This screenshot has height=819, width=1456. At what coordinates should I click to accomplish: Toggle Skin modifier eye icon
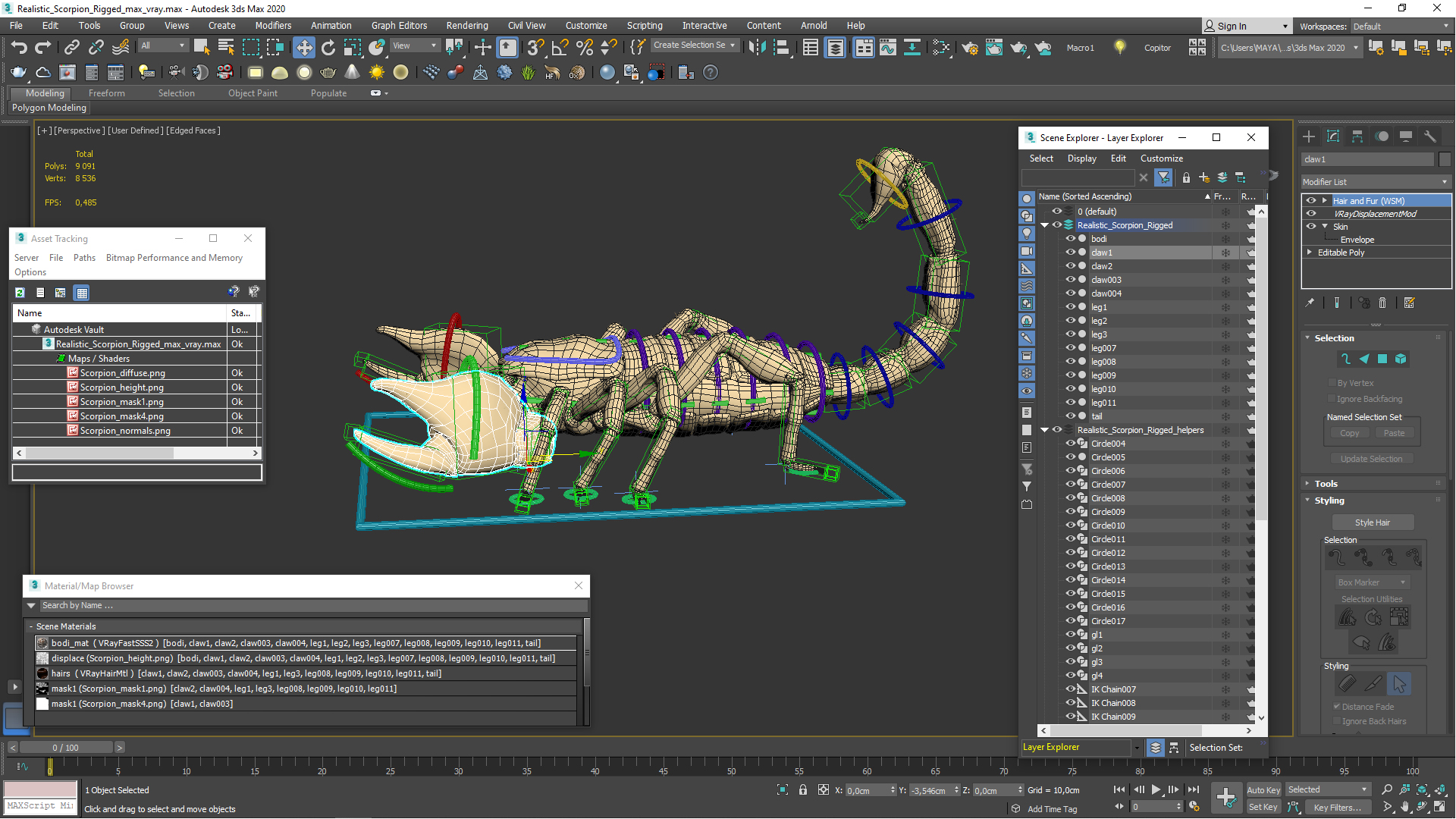[1311, 226]
